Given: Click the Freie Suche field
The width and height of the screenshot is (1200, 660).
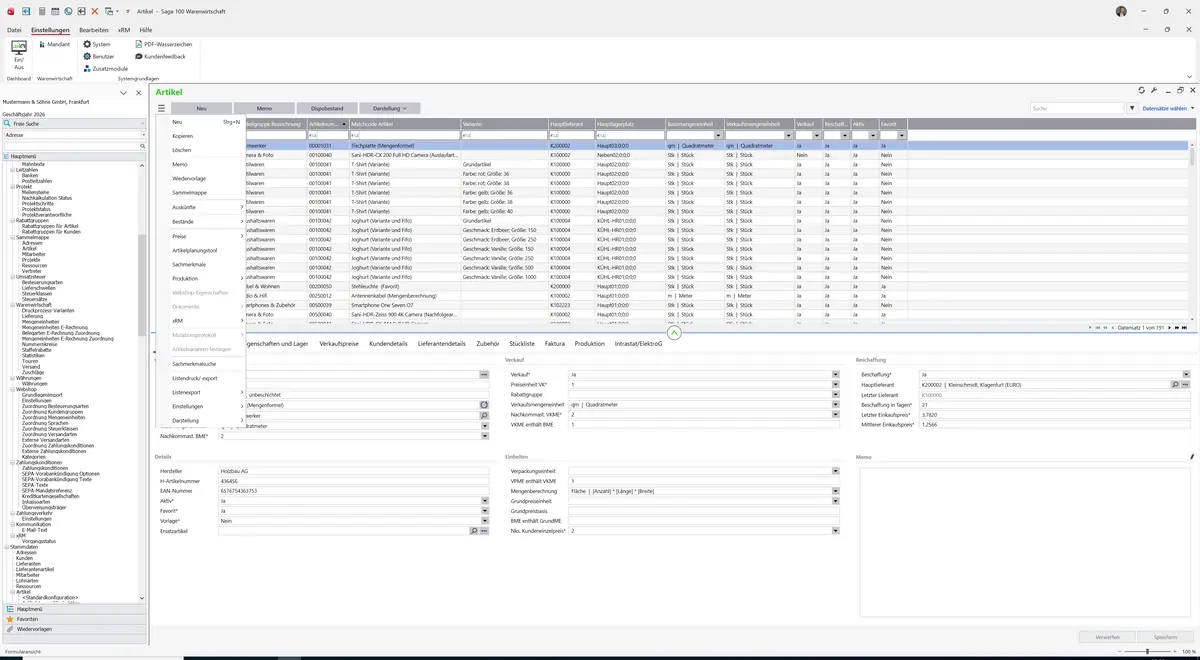Looking at the screenshot, I should [72, 124].
